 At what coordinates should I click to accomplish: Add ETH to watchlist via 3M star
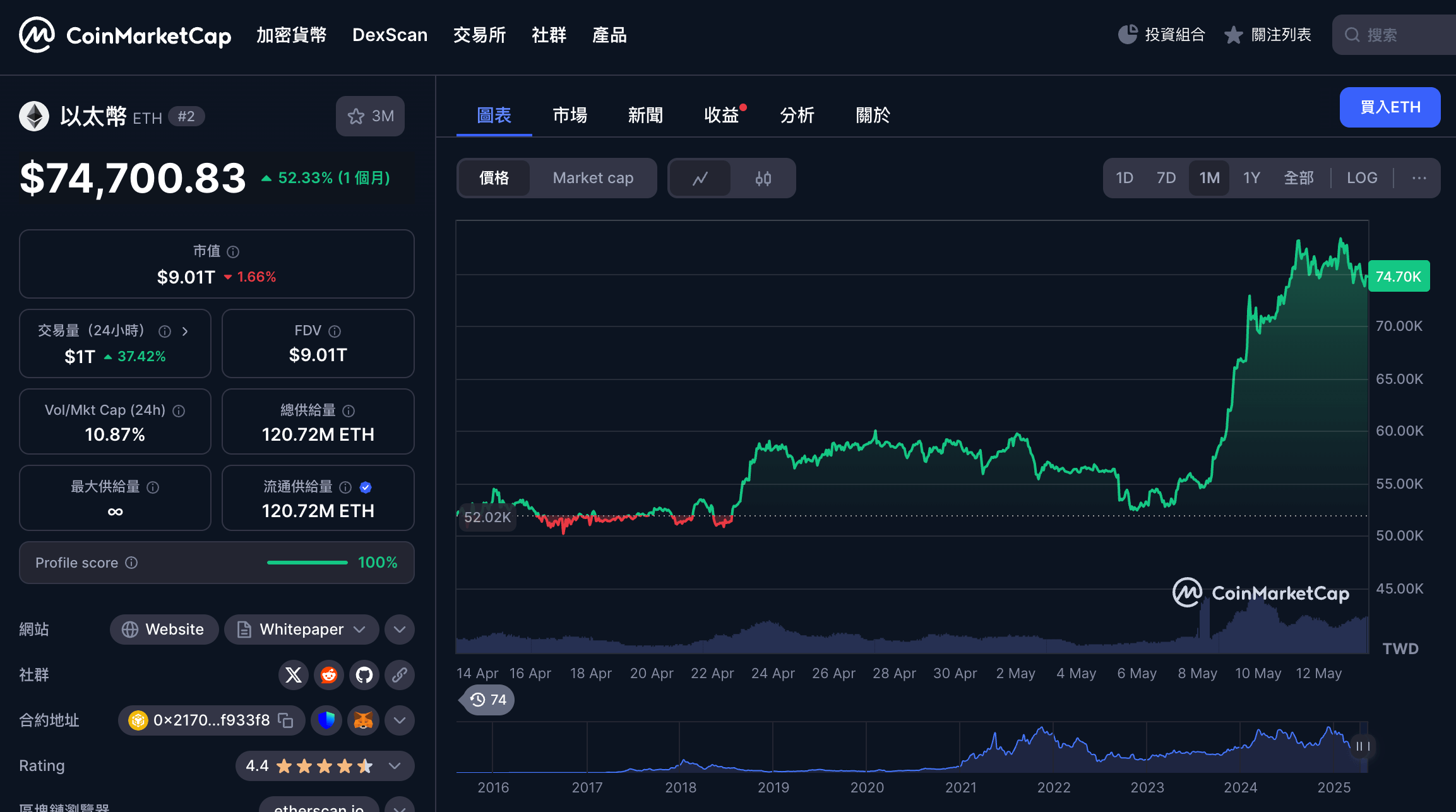[x=370, y=116]
